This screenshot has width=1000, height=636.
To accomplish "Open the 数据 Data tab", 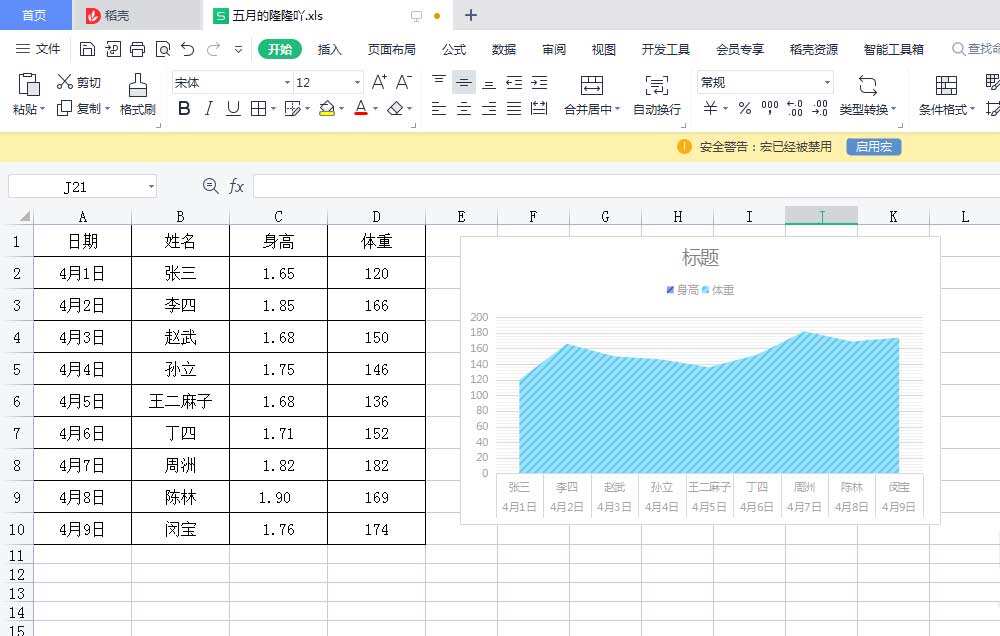I will point(503,49).
